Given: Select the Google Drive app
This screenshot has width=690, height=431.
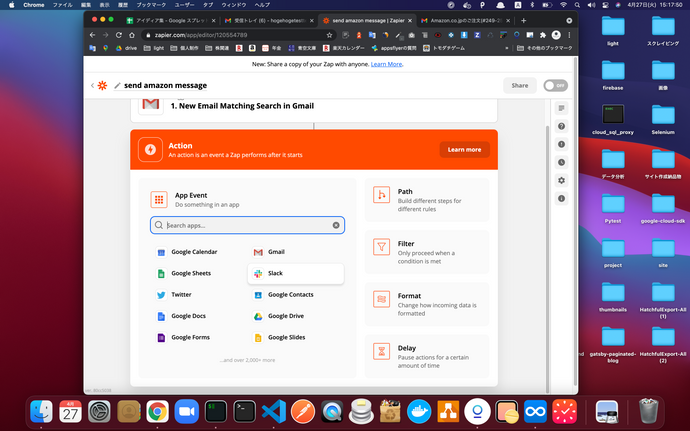Looking at the screenshot, I should tap(296, 316).
